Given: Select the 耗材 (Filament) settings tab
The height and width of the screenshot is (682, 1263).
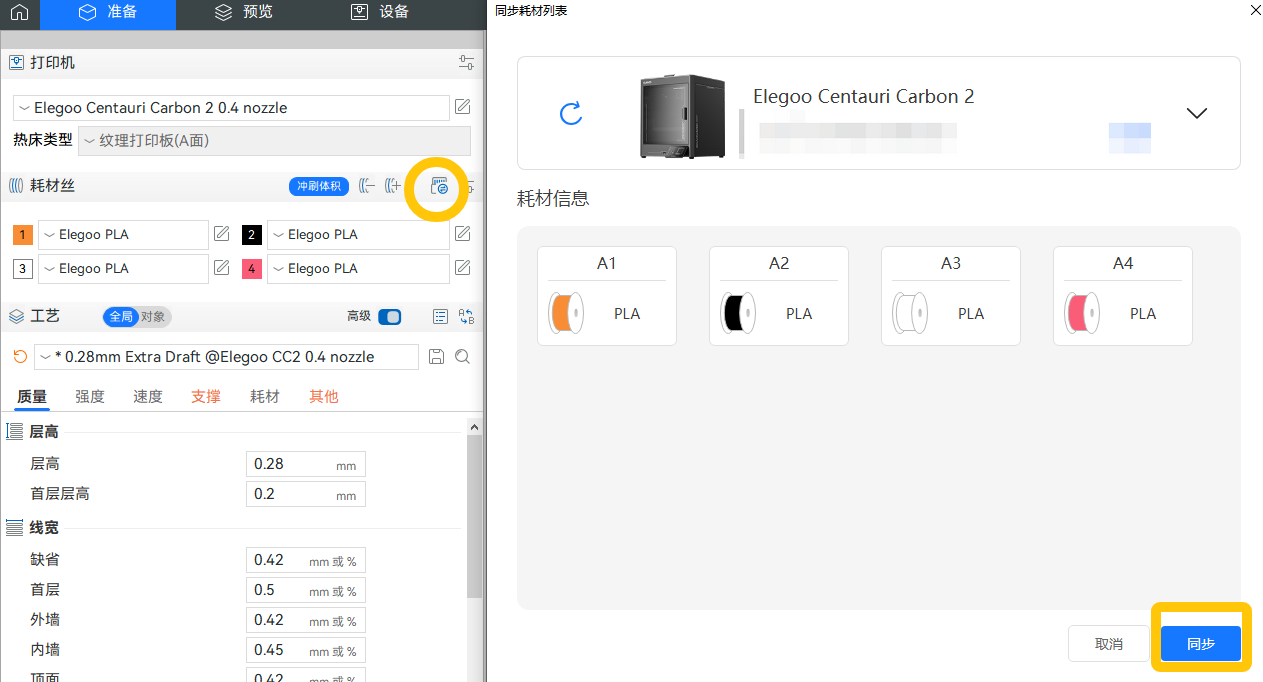Looking at the screenshot, I should click(x=265, y=397).
